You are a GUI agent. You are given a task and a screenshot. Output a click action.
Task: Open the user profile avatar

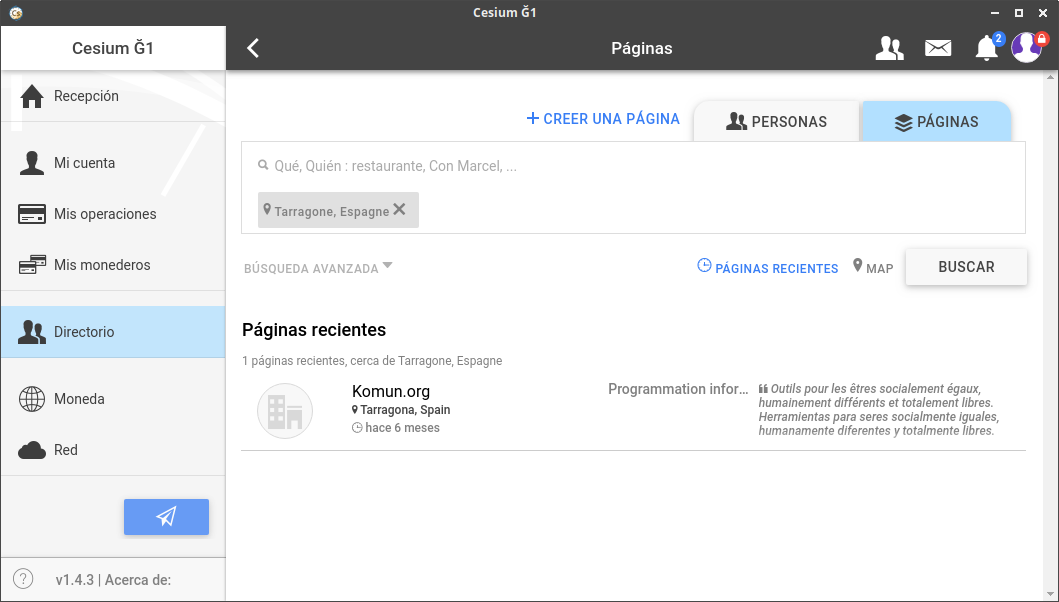click(x=1027, y=47)
